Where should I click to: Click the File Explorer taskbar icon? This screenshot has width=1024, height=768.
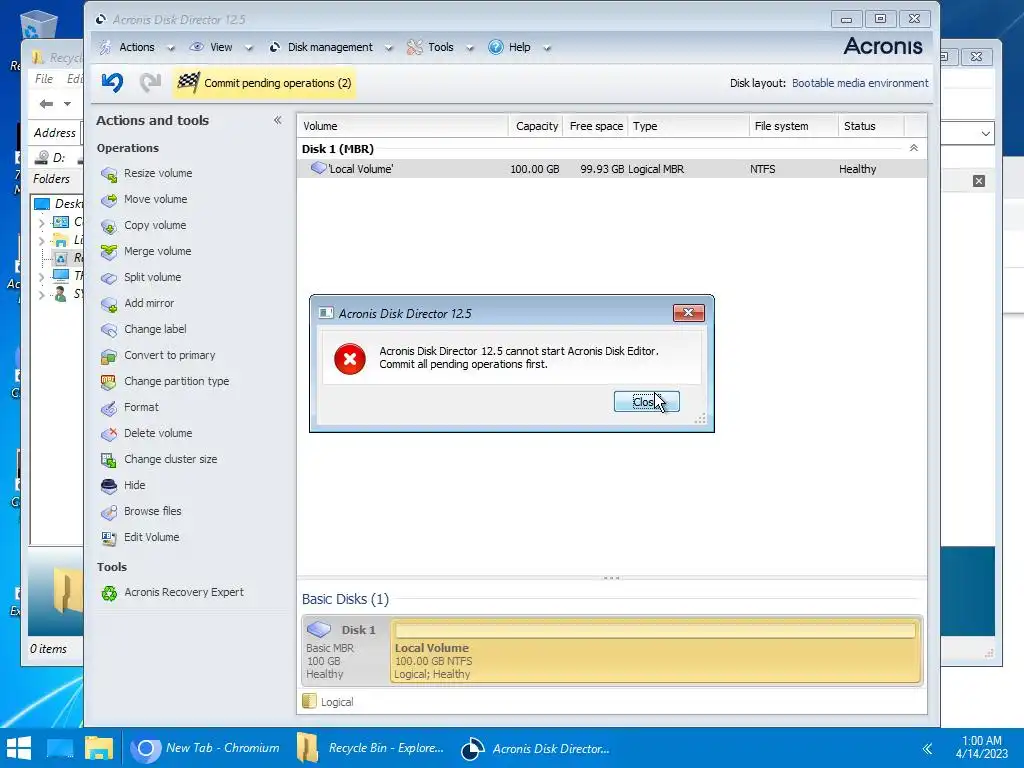point(99,748)
